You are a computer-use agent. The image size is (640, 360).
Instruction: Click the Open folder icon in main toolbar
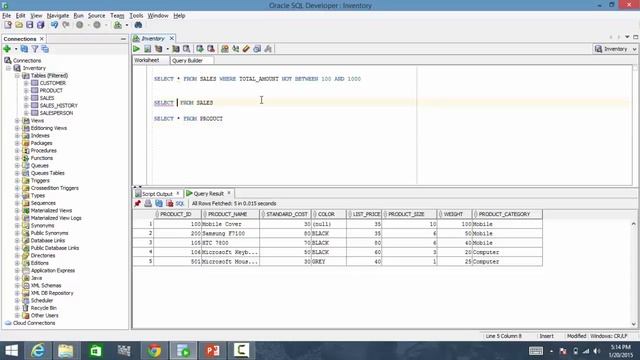click(19, 25)
